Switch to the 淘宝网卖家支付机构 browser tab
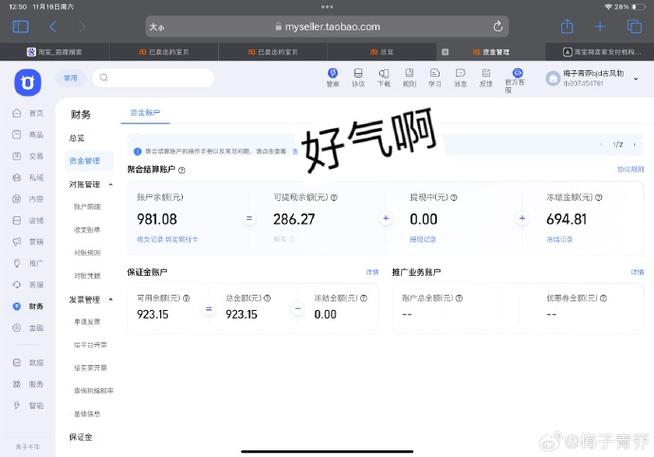The width and height of the screenshot is (654, 457). (599, 52)
